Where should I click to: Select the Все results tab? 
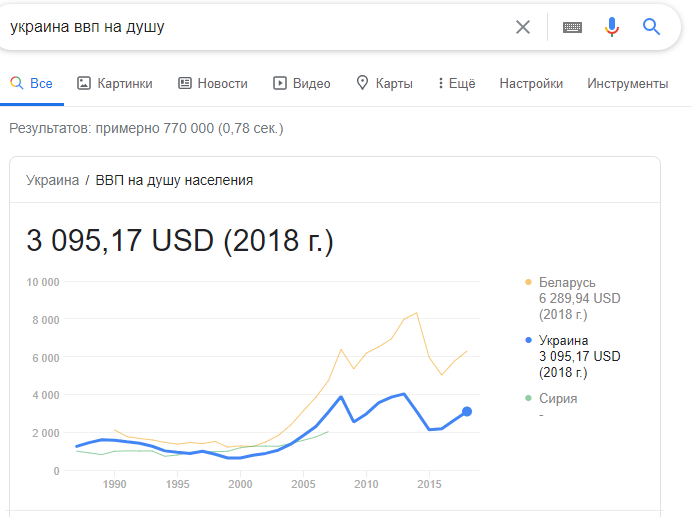[x=32, y=84]
